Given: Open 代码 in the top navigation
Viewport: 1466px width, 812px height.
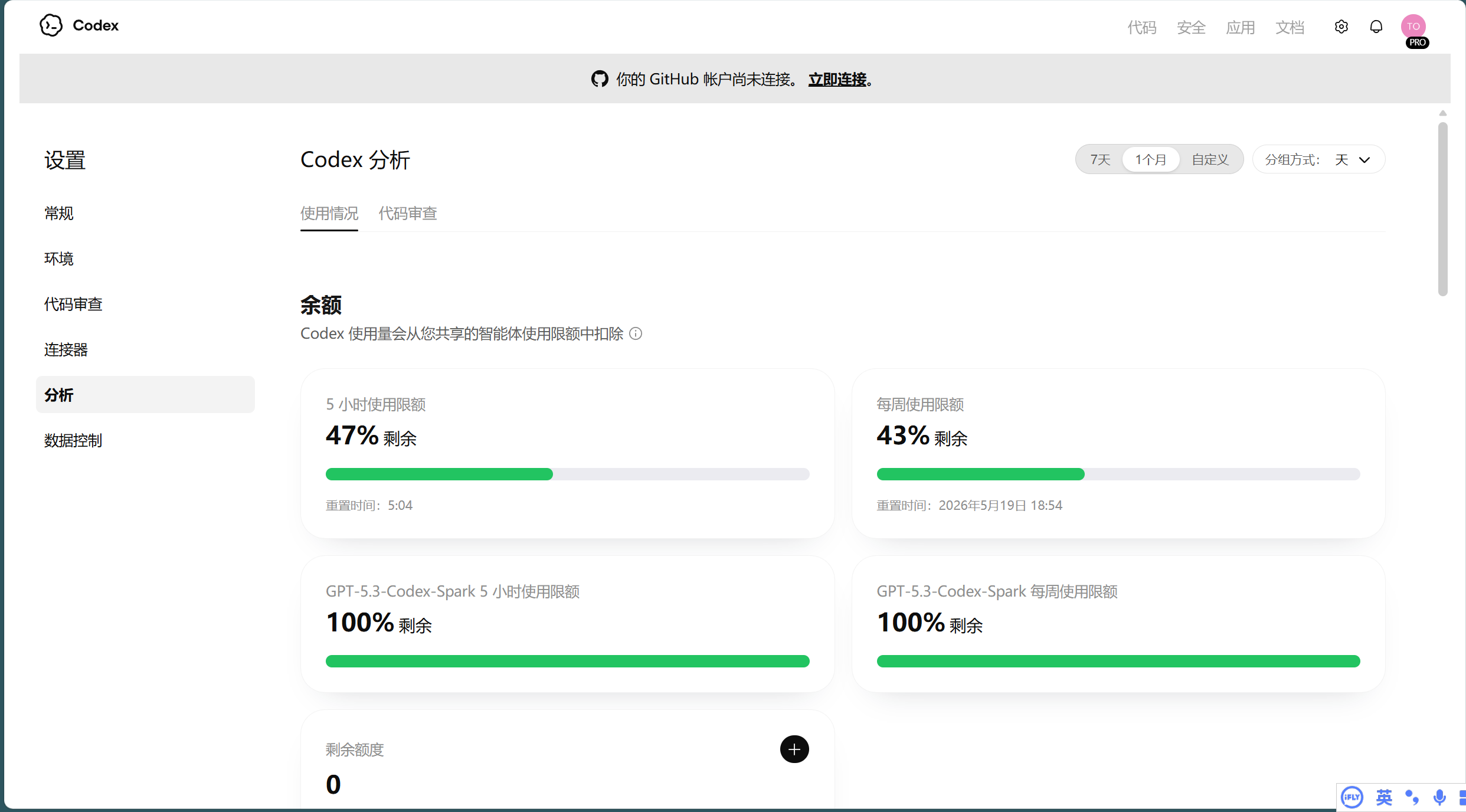Looking at the screenshot, I should [1142, 28].
